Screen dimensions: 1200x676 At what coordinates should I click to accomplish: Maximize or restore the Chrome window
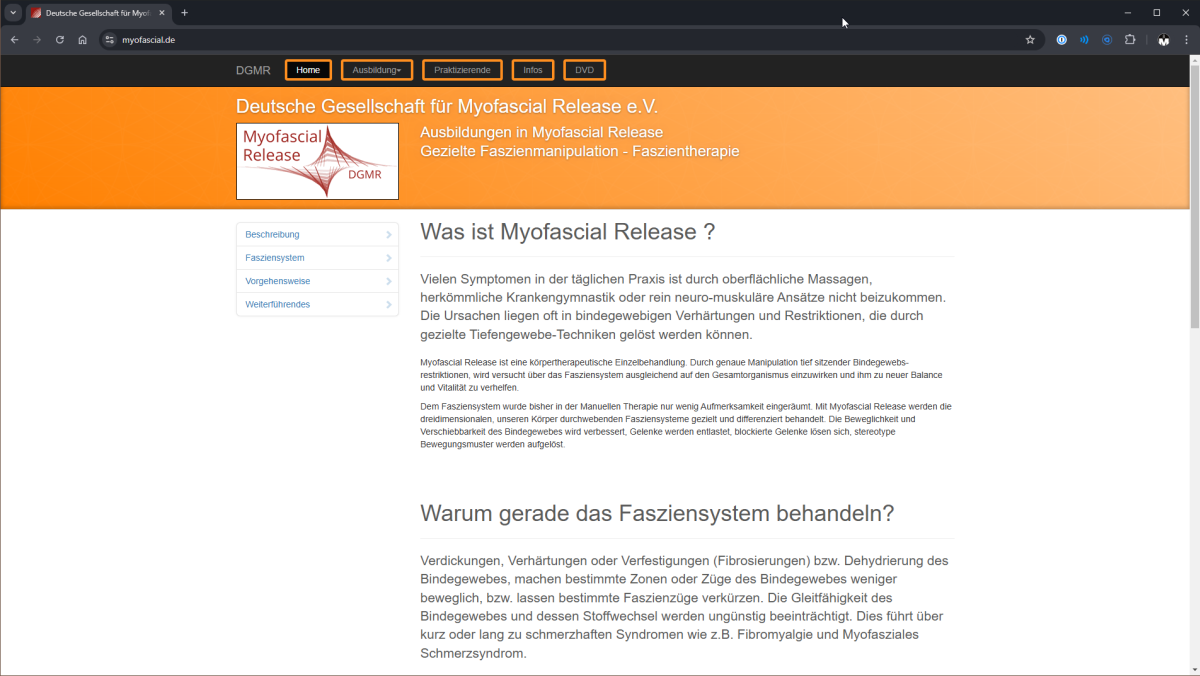(1157, 13)
